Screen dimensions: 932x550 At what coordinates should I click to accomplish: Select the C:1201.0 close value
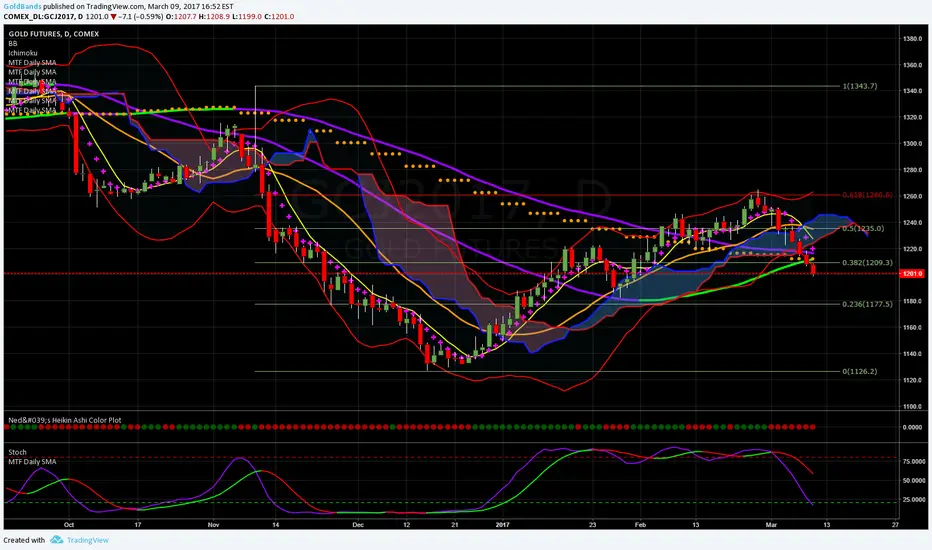tap(279, 17)
